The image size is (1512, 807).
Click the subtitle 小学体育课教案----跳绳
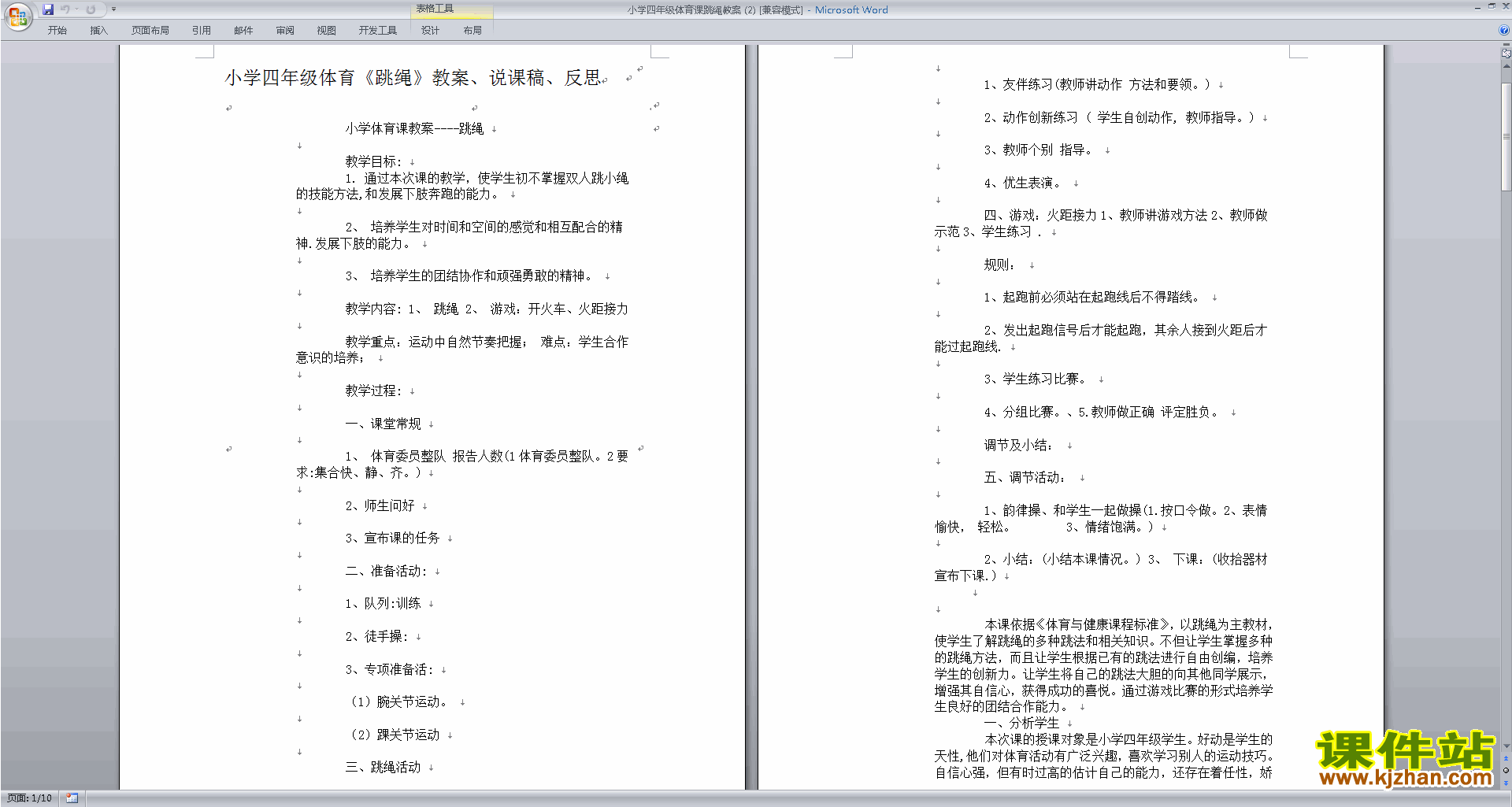[x=414, y=128]
